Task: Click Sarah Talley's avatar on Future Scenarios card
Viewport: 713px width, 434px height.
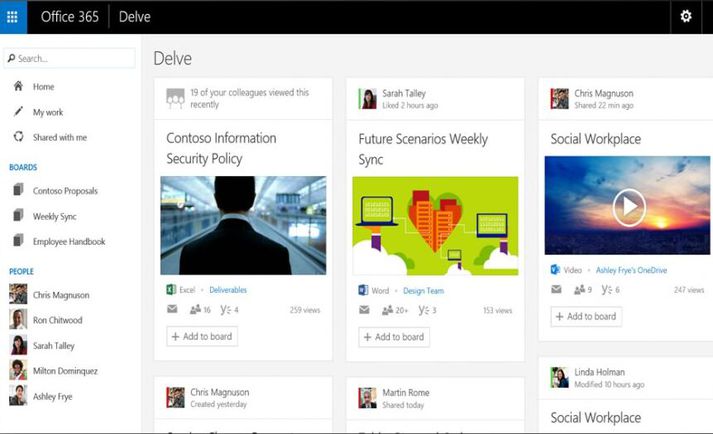Action: pos(367,99)
